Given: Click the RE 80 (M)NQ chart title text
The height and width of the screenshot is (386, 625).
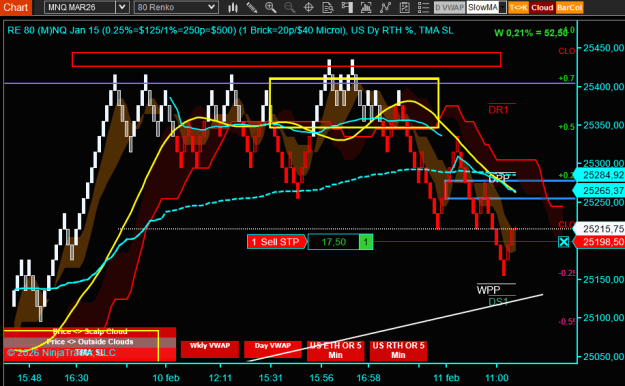Looking at the screenshot, I should click(x=230, y=30).
